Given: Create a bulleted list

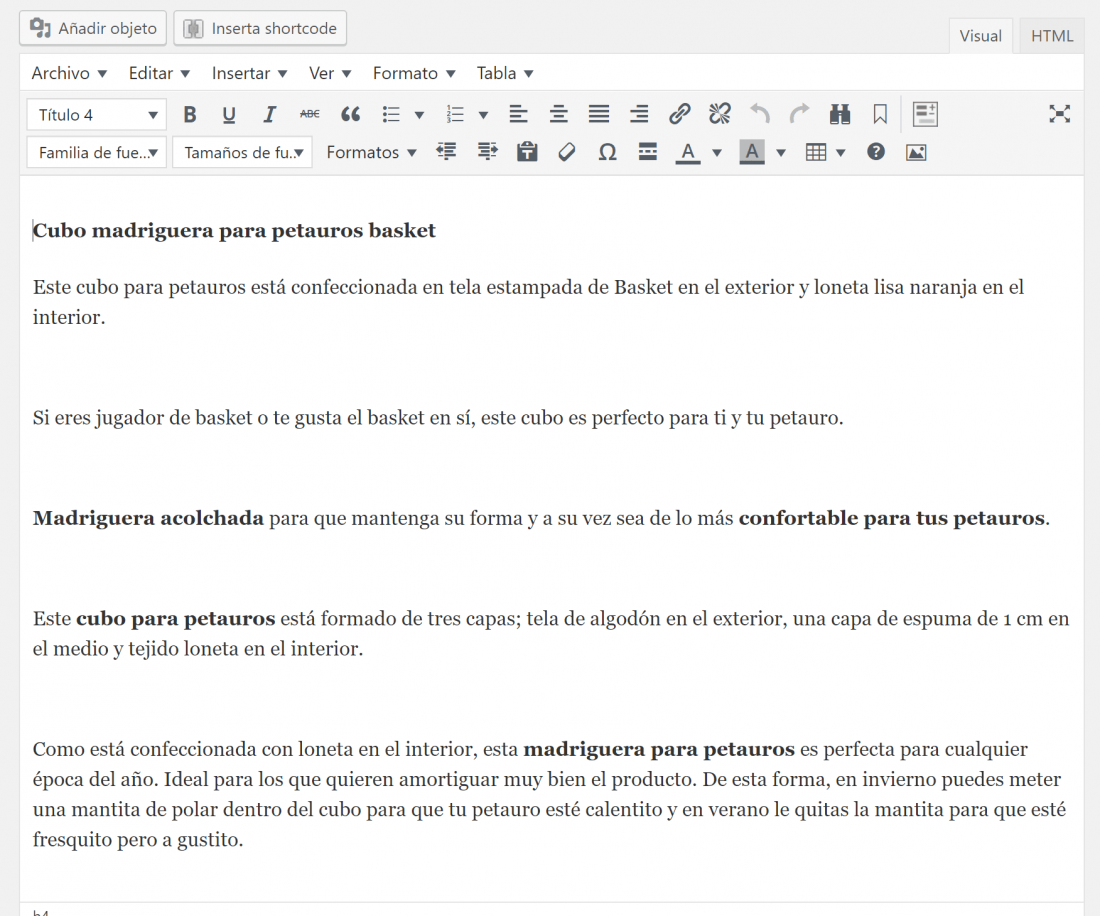Looking at the screenshot, I should pos(391,114).
